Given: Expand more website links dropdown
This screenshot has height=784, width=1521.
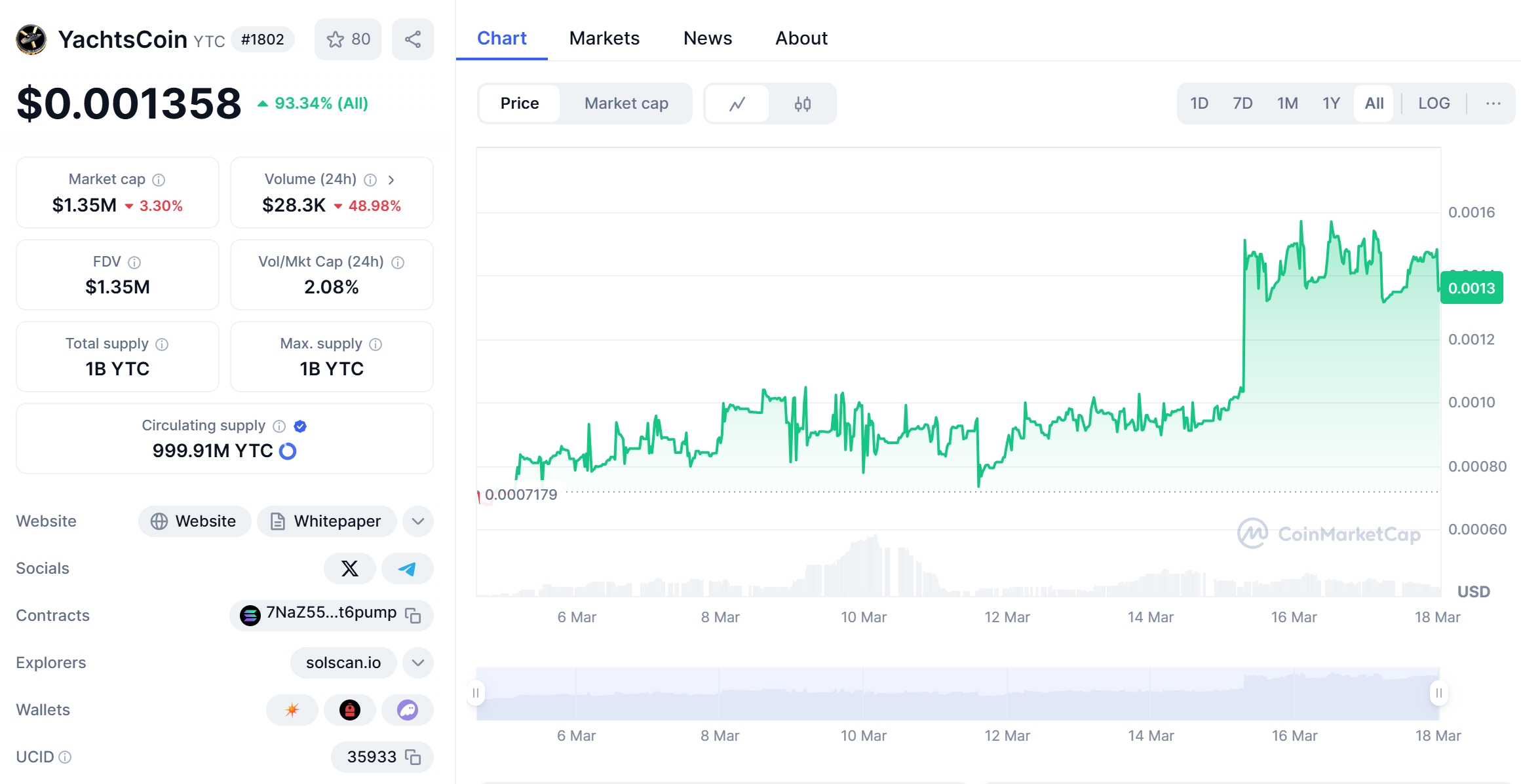Looking at the screenshot, I should pos(418,521).
